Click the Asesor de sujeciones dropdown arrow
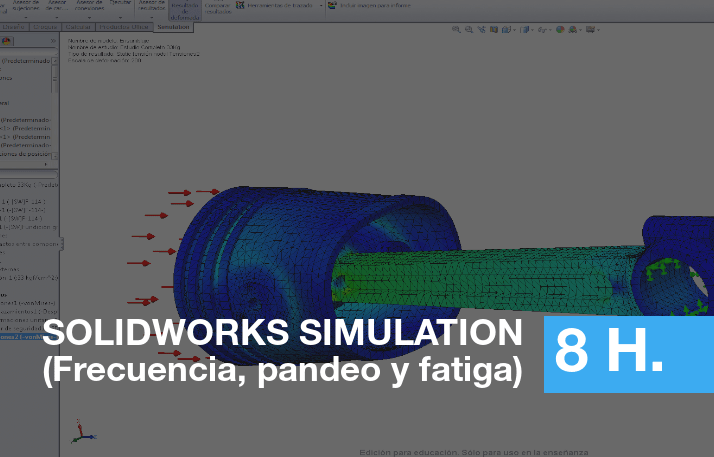Viewport: 714px width, 457px height. coord(26,18)
